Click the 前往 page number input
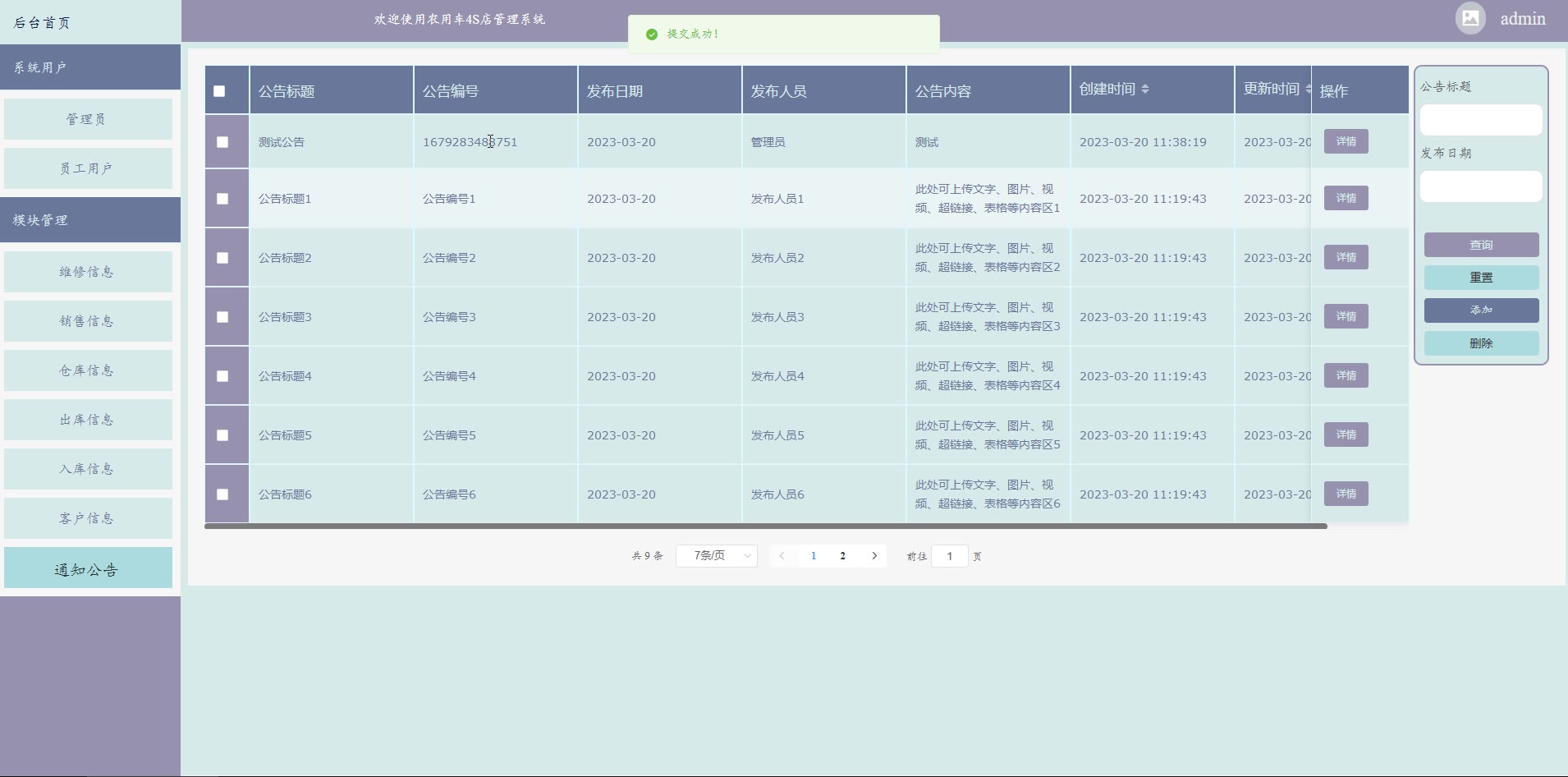Screen dimensions: 1568x777 click(950, 556)
